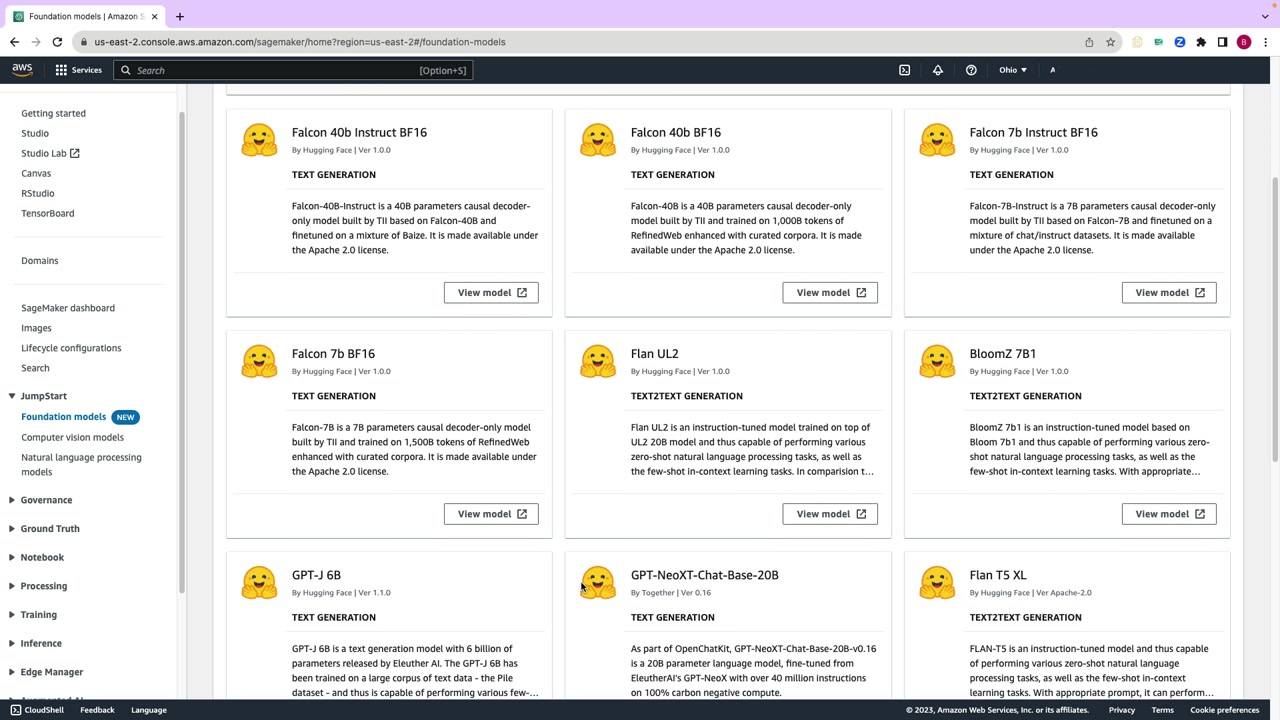1280x720 pixels.
Task: Click the AWS console search field
Action: pos(292,70)
